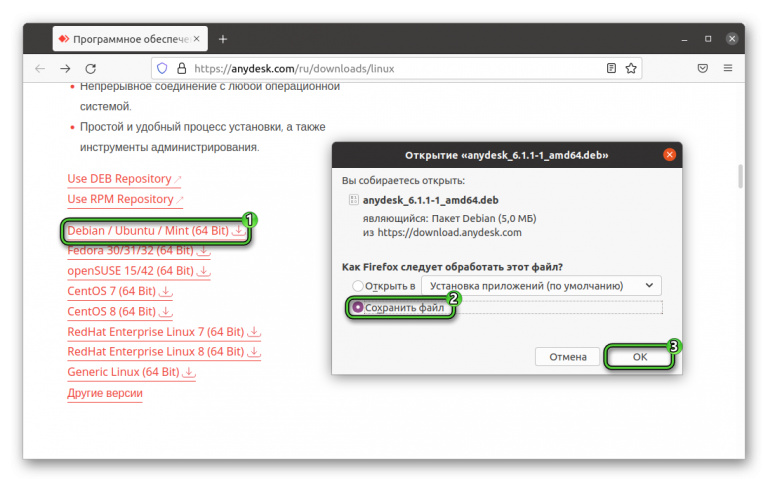768x482 pixels.
Task: Download RedHat Enterprise Linux 7 (64 Bit)
Action: pyautogui.click(x=164, y=332)
